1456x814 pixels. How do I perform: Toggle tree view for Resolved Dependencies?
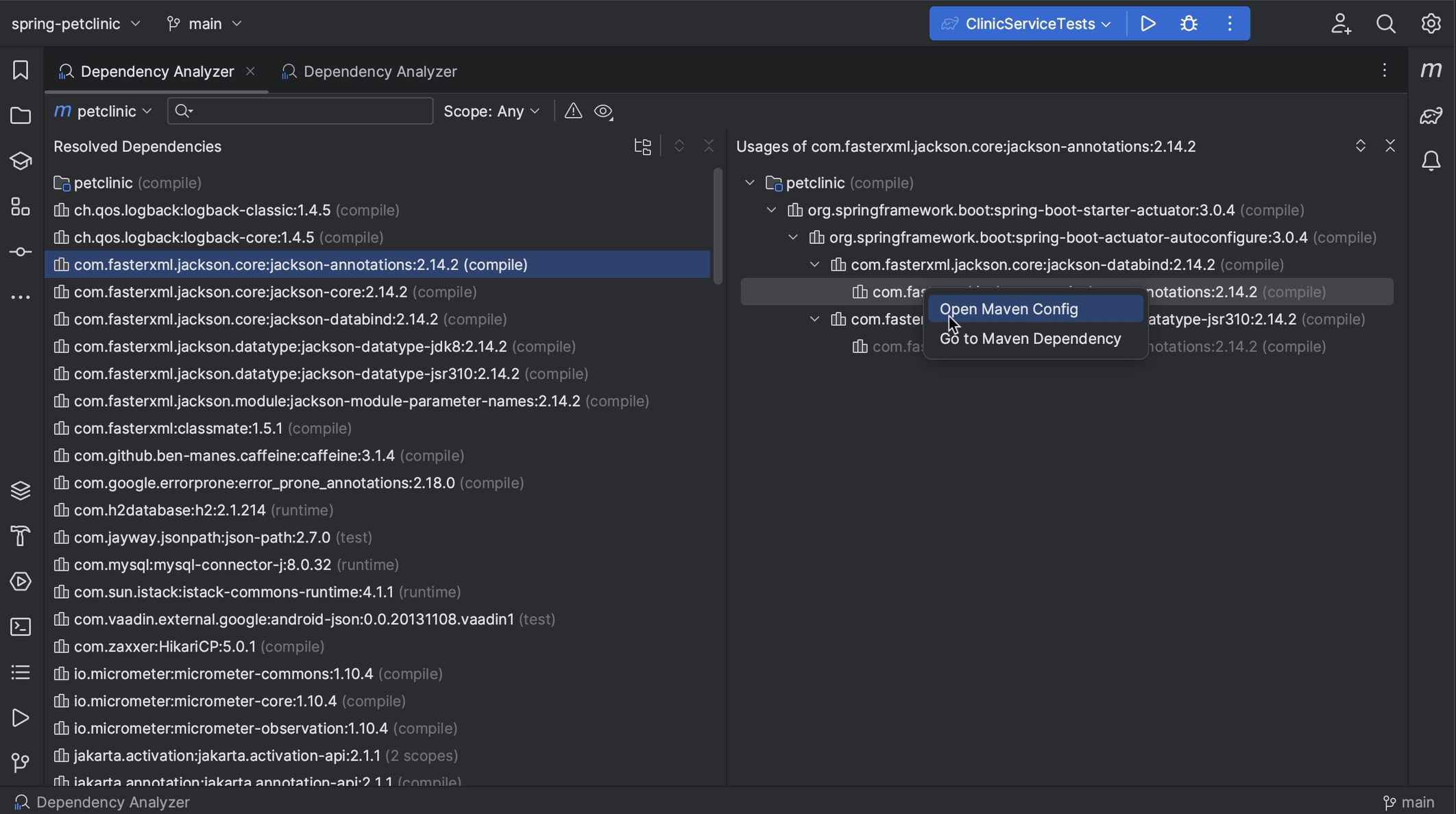(642, 146)
